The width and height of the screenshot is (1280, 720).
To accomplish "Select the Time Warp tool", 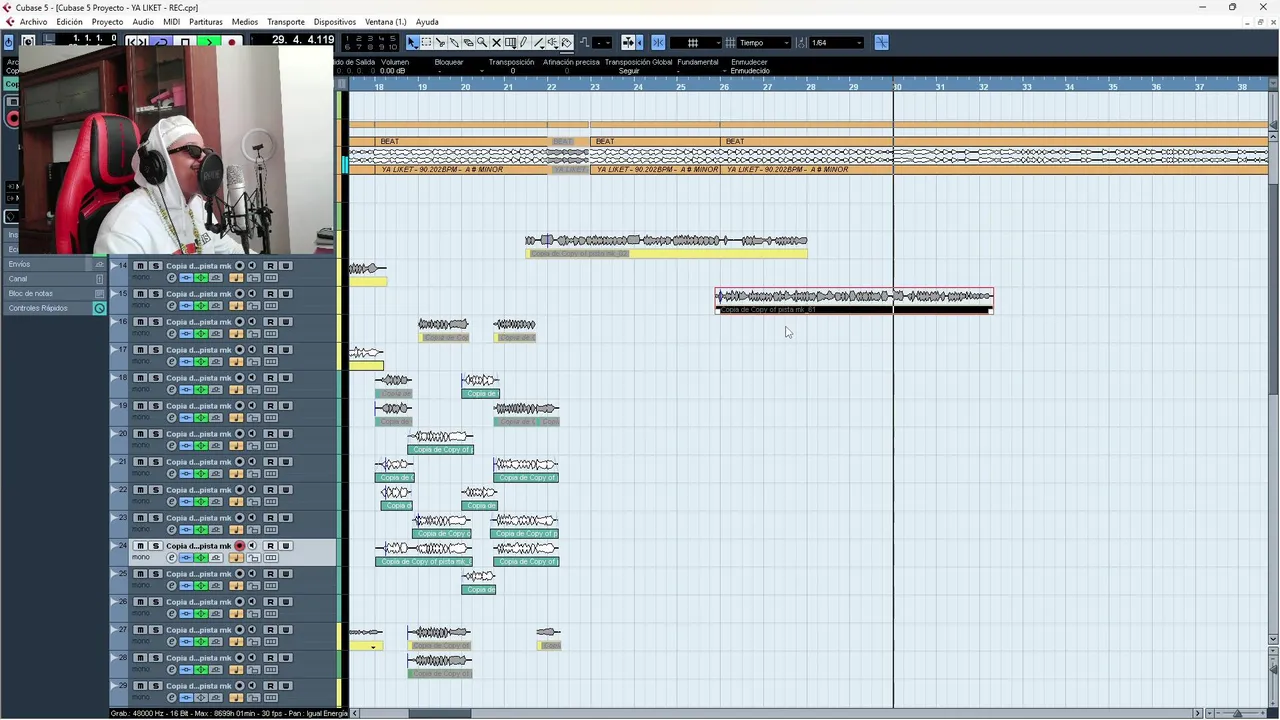I will (x=510, y=42).
